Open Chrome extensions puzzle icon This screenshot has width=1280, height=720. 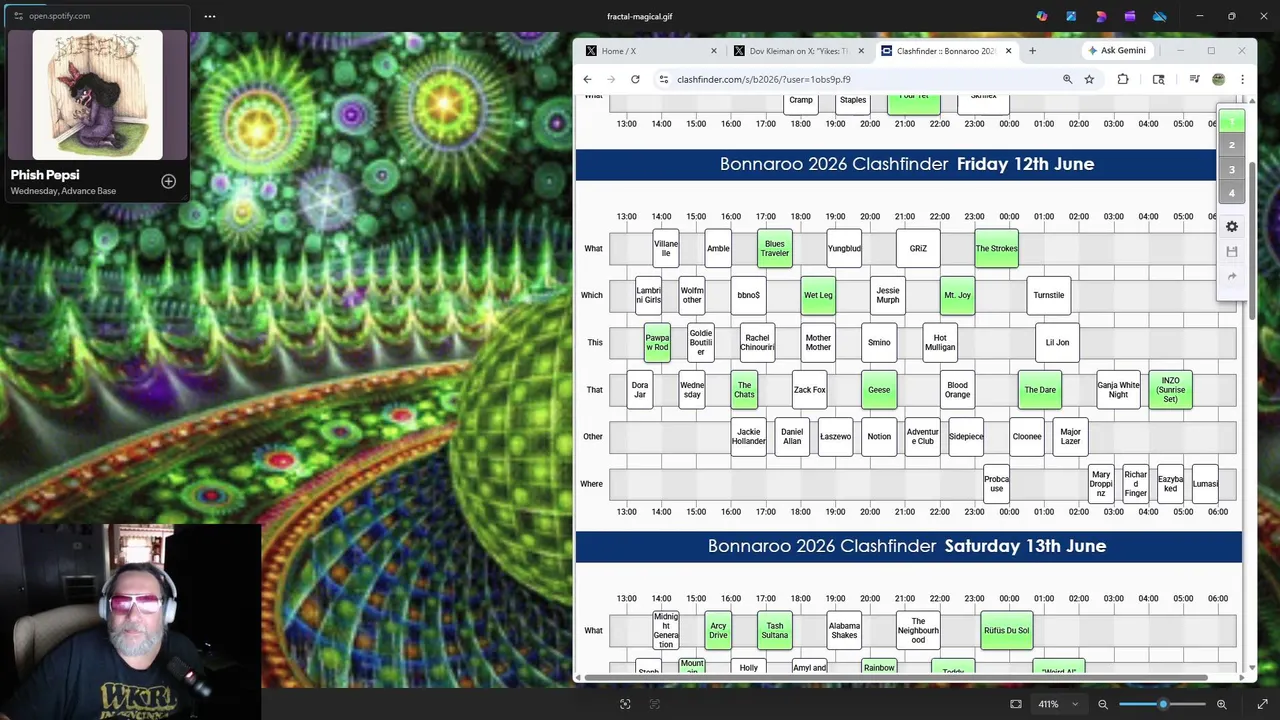click(1123, 79)
